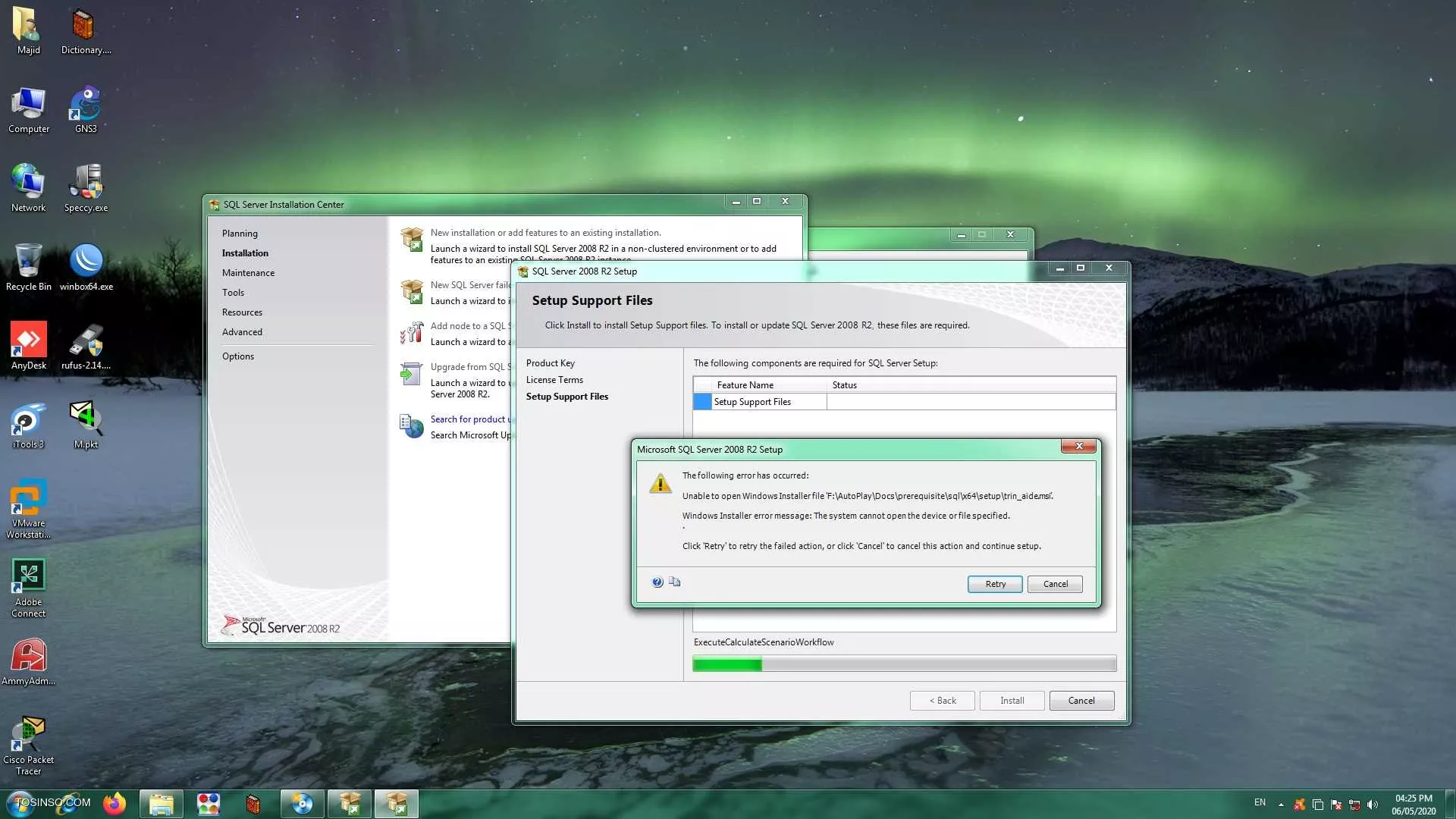Open AnyDesk desktop shortcut
Viewport: 1456px width, 819px height.
coord(28,347)
